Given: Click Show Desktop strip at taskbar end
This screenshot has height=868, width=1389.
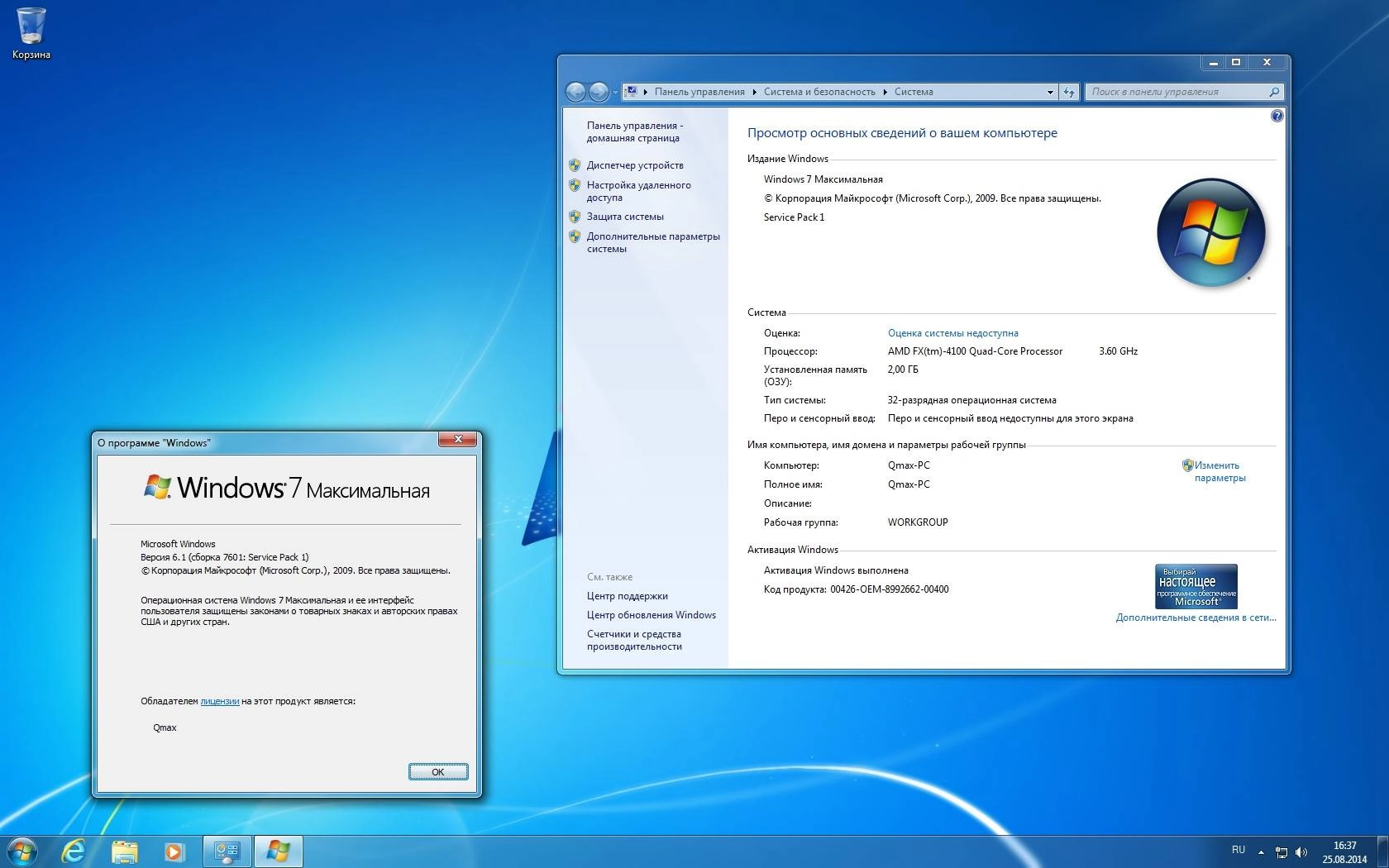Looking at the screenshot, I should point(1382,851).
